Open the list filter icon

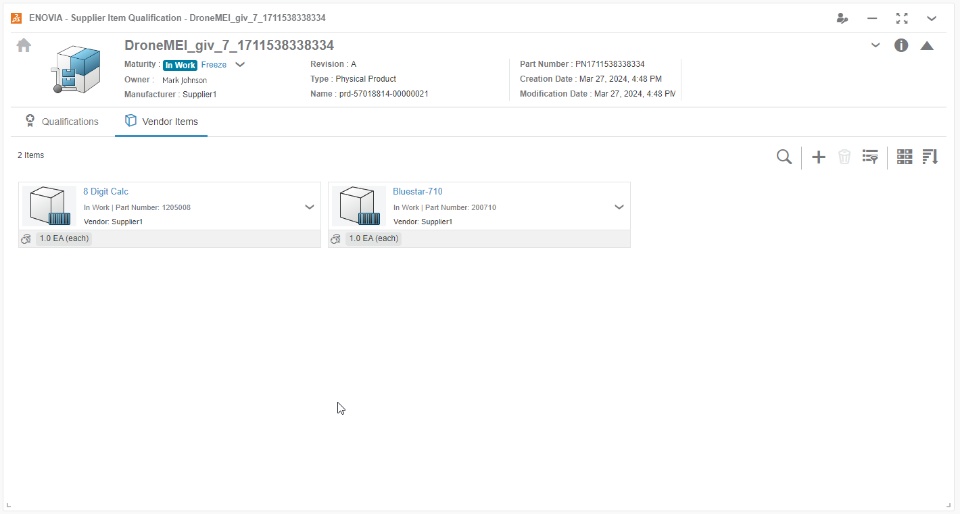tap(870, 157)
